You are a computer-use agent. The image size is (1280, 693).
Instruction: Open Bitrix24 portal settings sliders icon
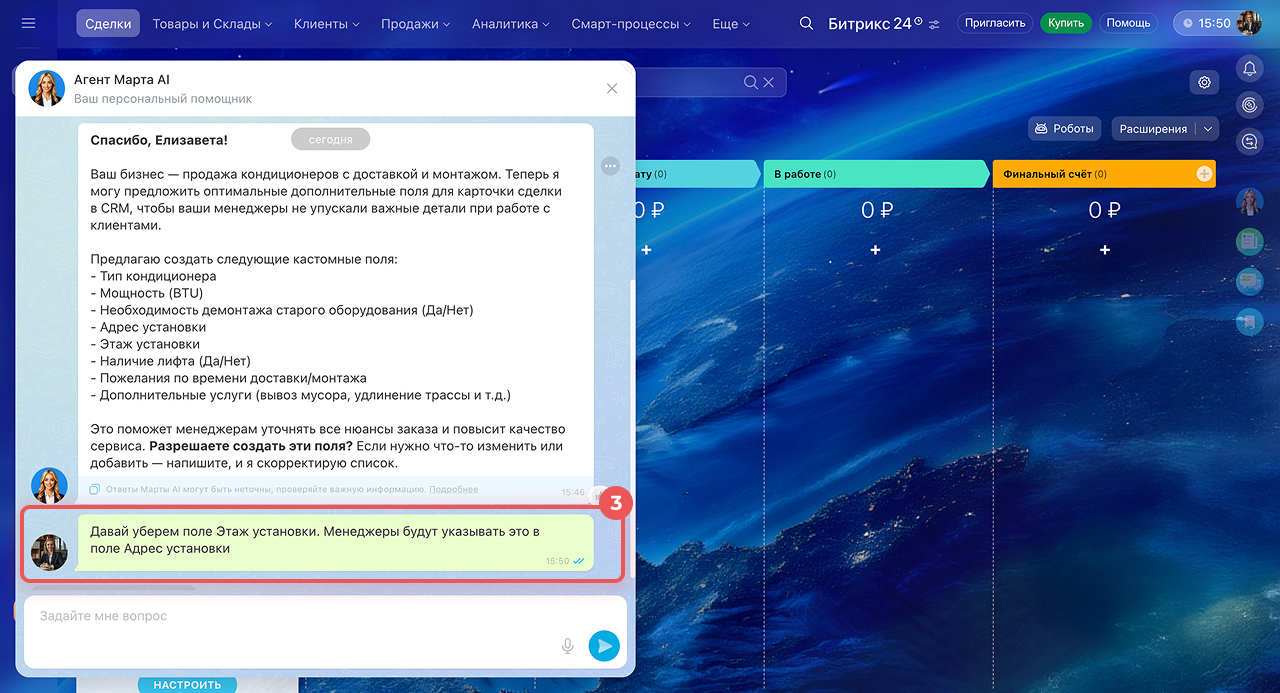(934, 24)
